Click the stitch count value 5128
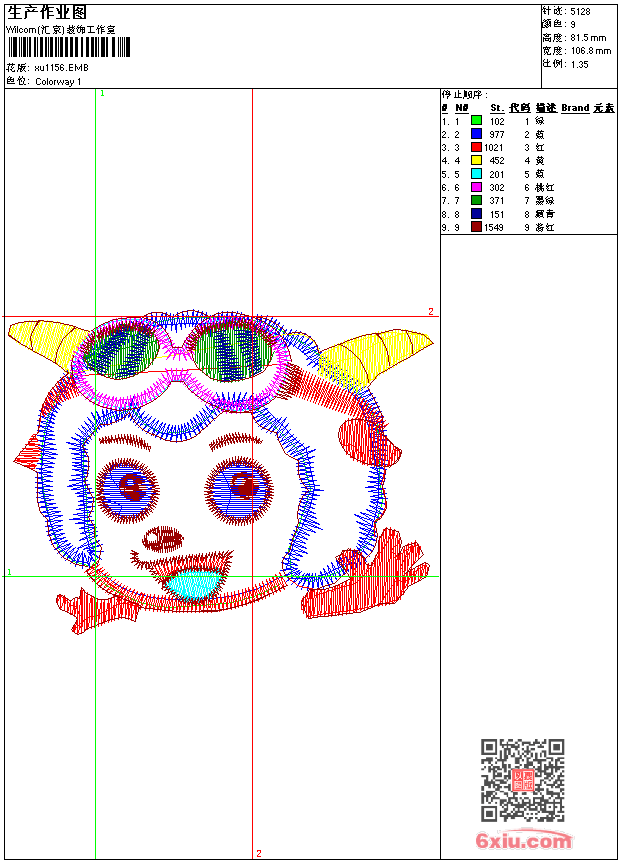The width and height of the screenshot is (620, 860). click(x=580, y=12)
